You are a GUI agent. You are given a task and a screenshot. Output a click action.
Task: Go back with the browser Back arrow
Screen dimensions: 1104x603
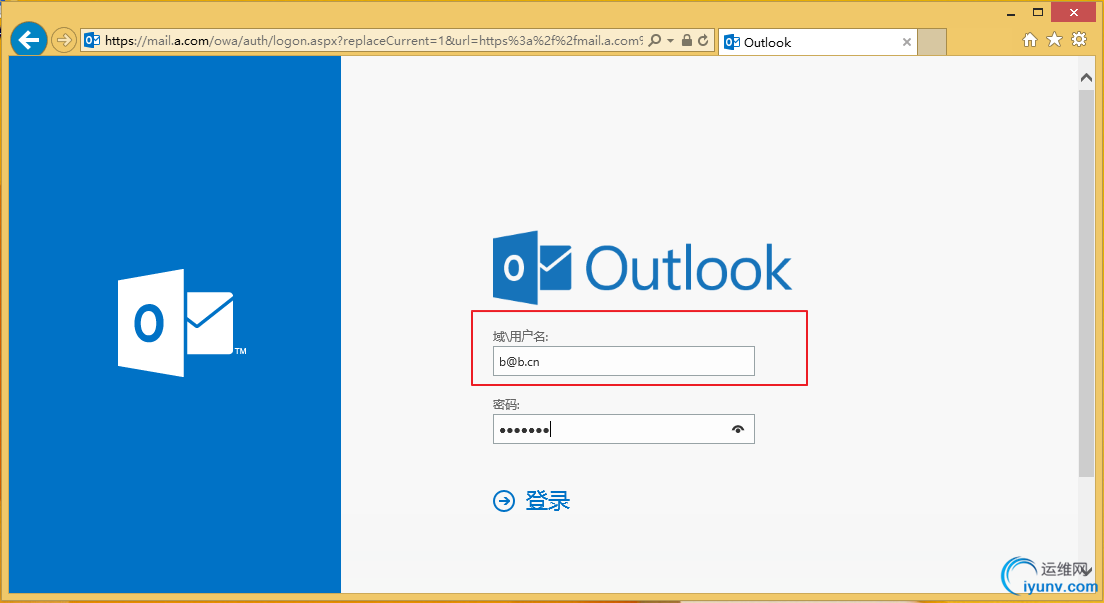29,39
